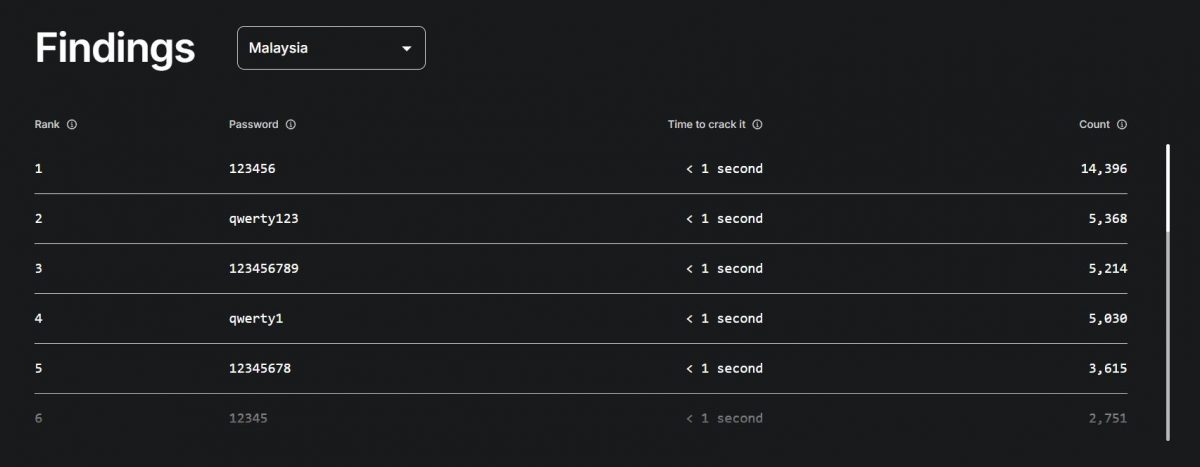Click the Time to crack it header
The width and height of the screenshot is (1200, 467).
pyautogui.click(x=707, y=125)
